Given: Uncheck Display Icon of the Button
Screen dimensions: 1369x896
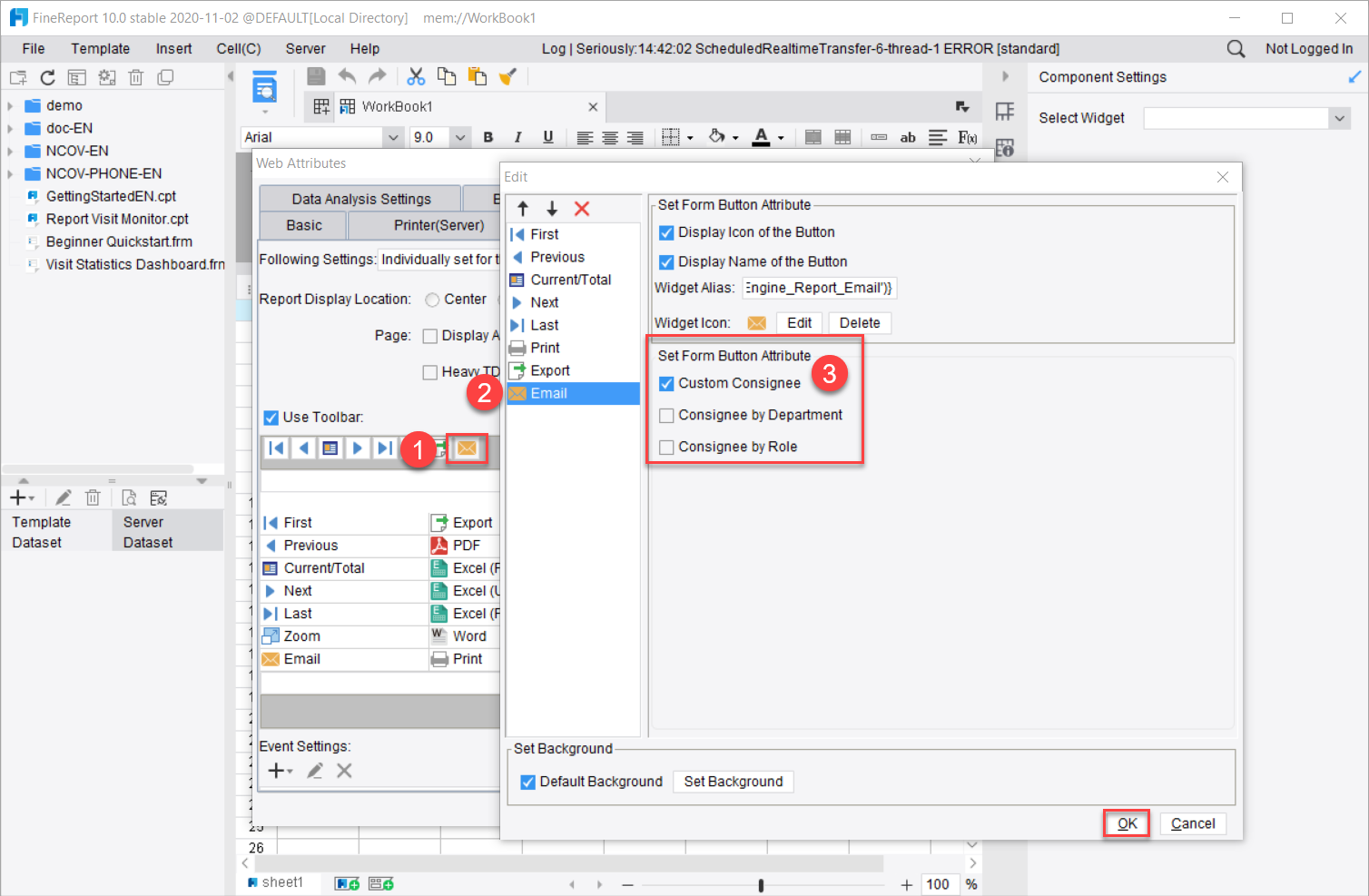Looking at the screenshot, I should pyautogui.click(x=666, y=233).
